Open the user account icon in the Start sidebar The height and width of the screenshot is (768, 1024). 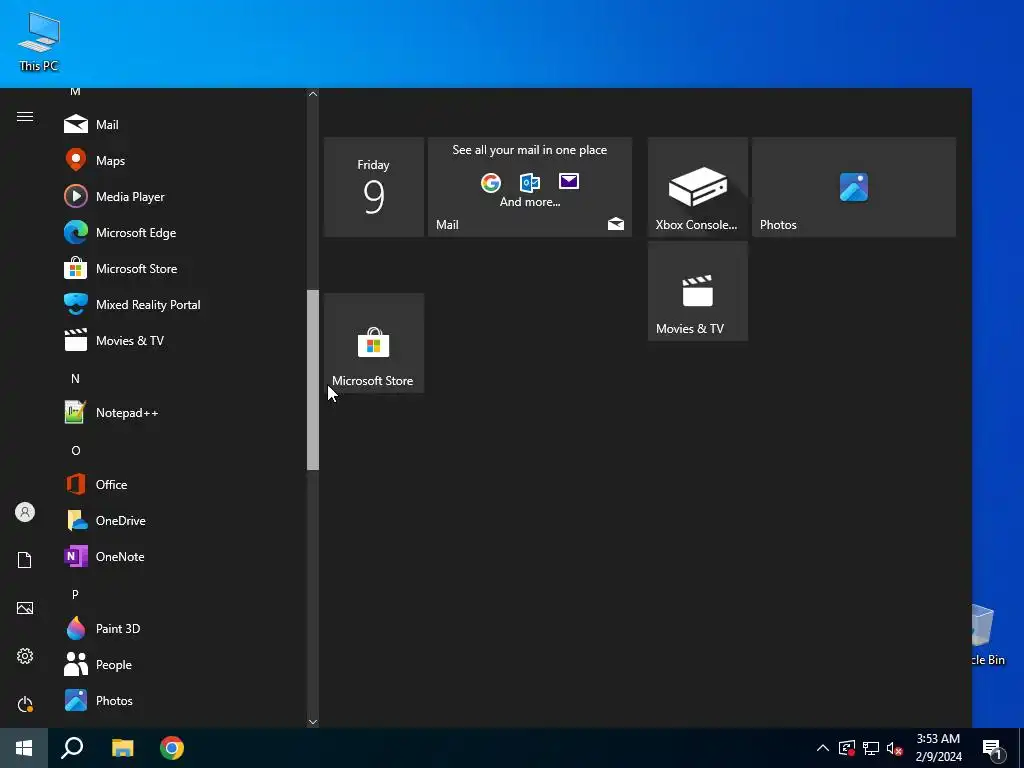tap(25, 512)
